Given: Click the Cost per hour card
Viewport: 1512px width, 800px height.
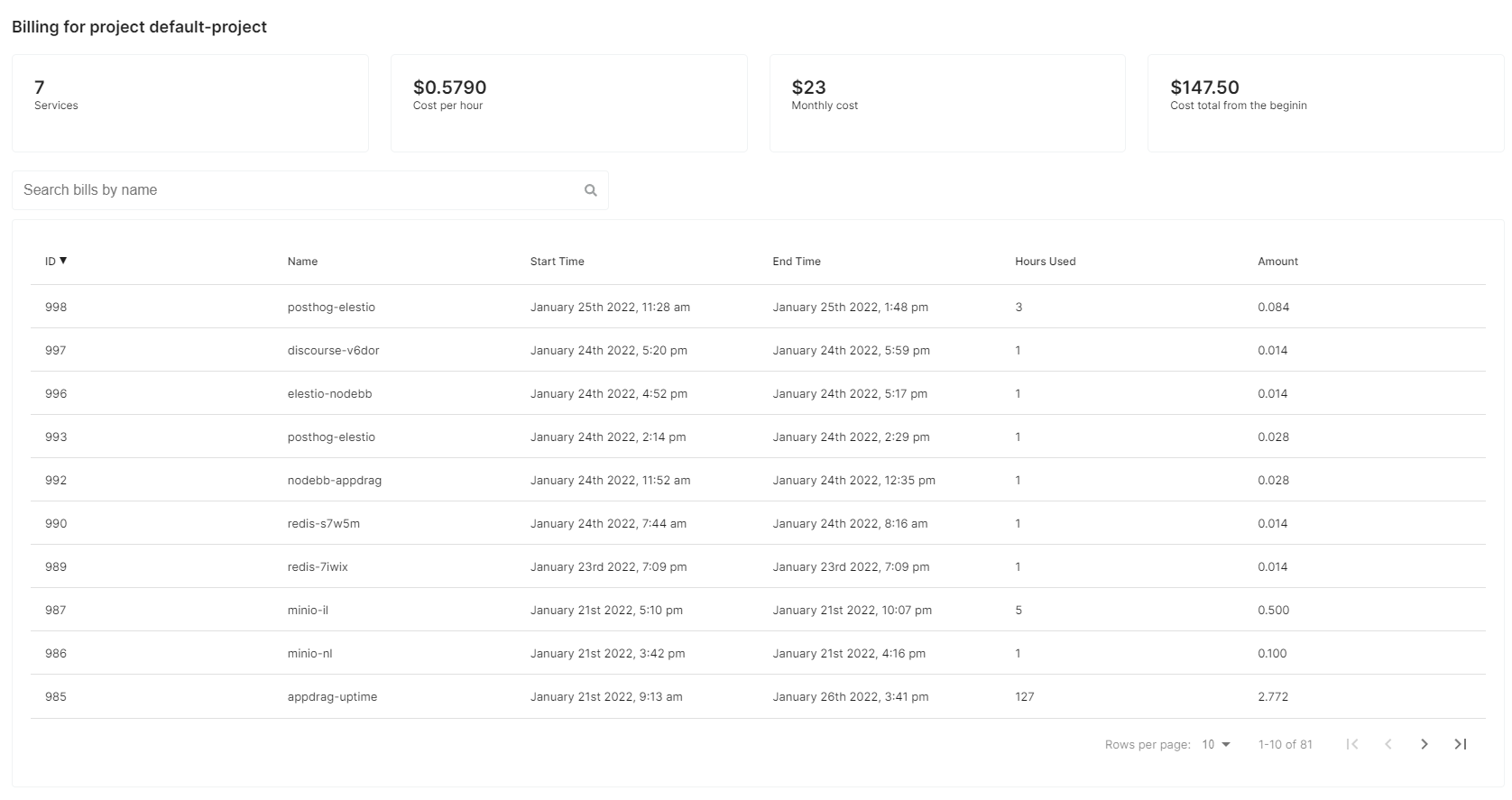Looking at the screenshot, I should tap(568, 103).
